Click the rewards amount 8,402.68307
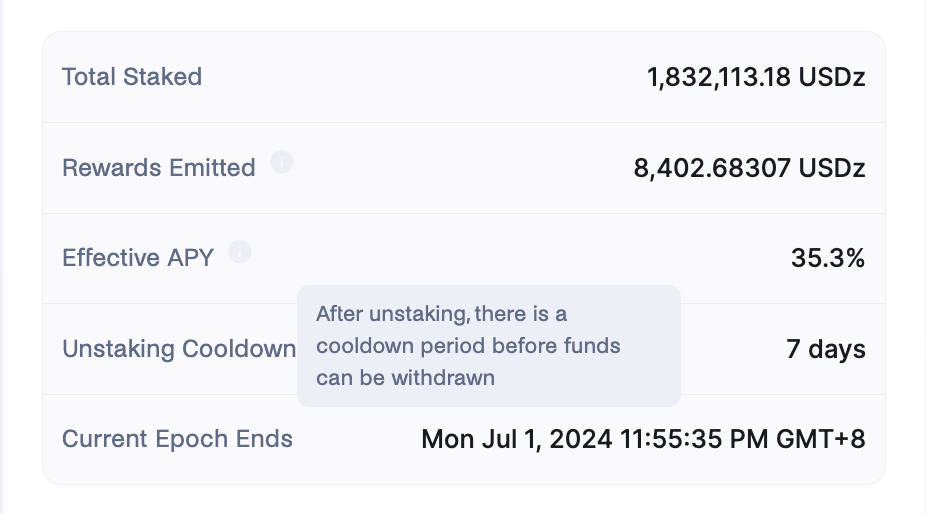Image resolution: width=926 pixels, height=514 pixels. [711, 168]
